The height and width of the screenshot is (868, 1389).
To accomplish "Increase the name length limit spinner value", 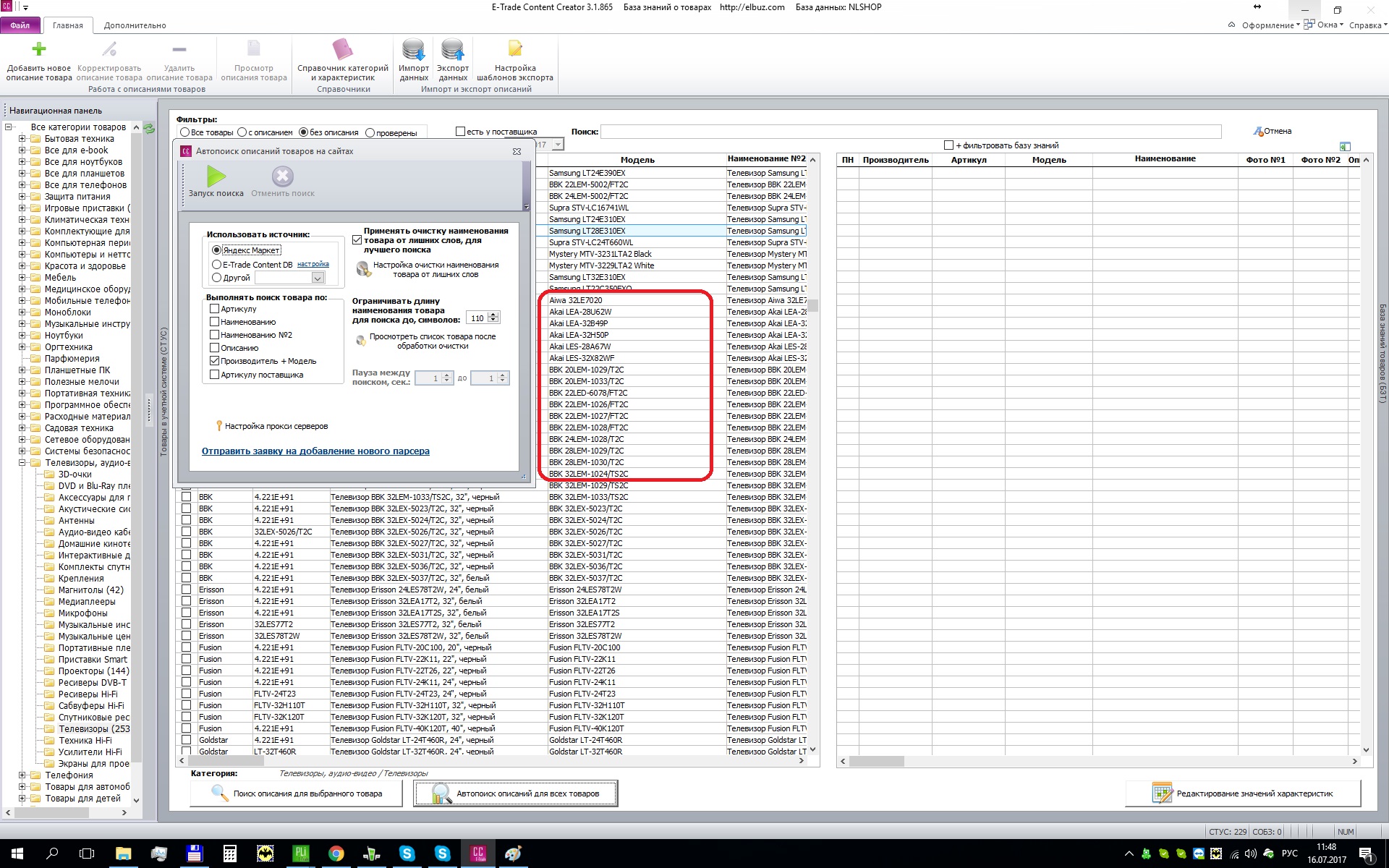I will tap(493, 315).
